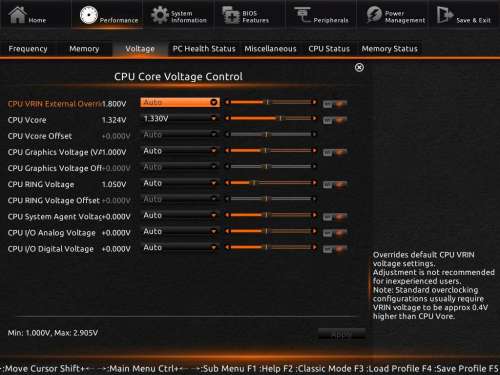Adjust the CPU RING Voltage slider track
Image resolution: width=500 pixels, height=375 pixels.
pyautogui.click(x=271, y=183)
